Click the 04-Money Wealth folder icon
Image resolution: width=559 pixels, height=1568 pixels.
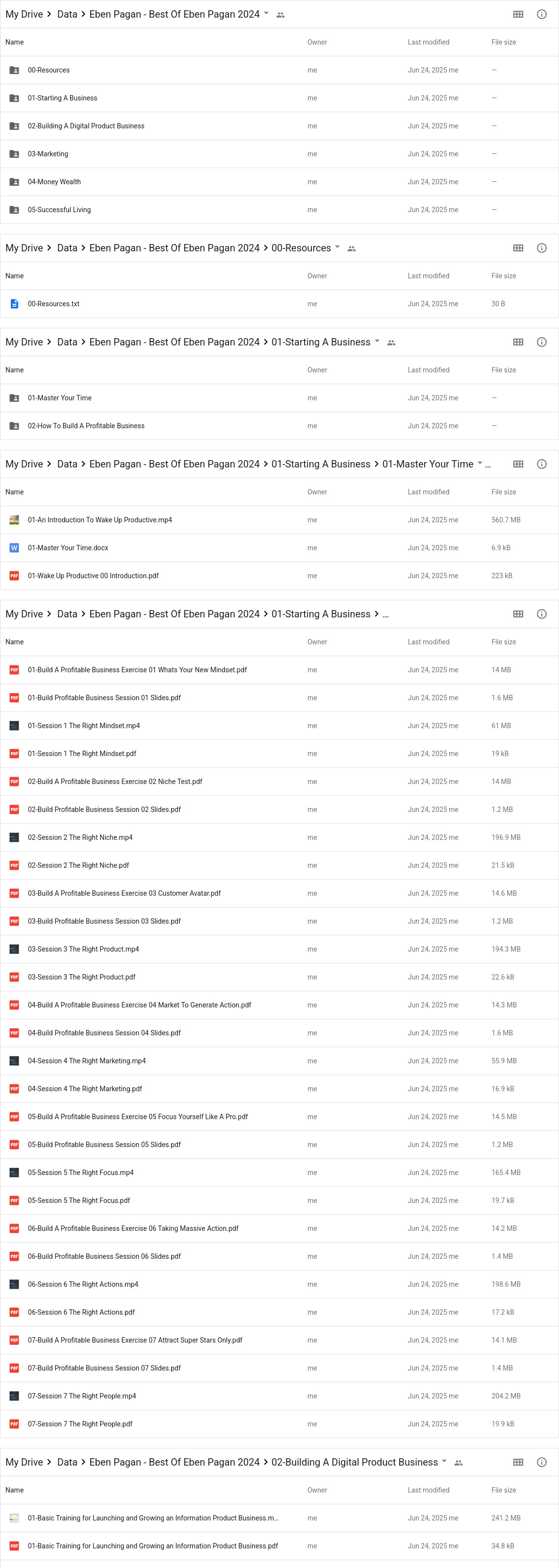(x=14, y=182)
